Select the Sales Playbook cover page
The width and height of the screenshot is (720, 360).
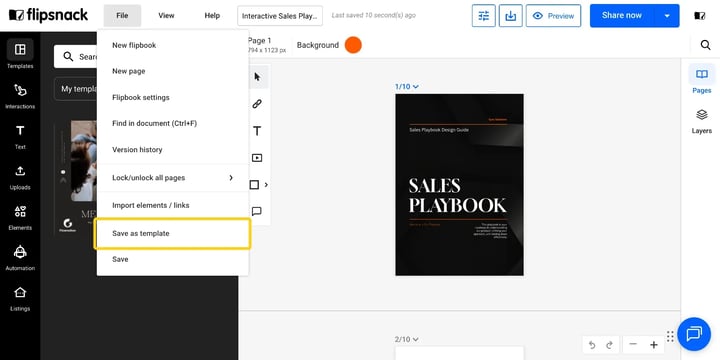point(459,185)
